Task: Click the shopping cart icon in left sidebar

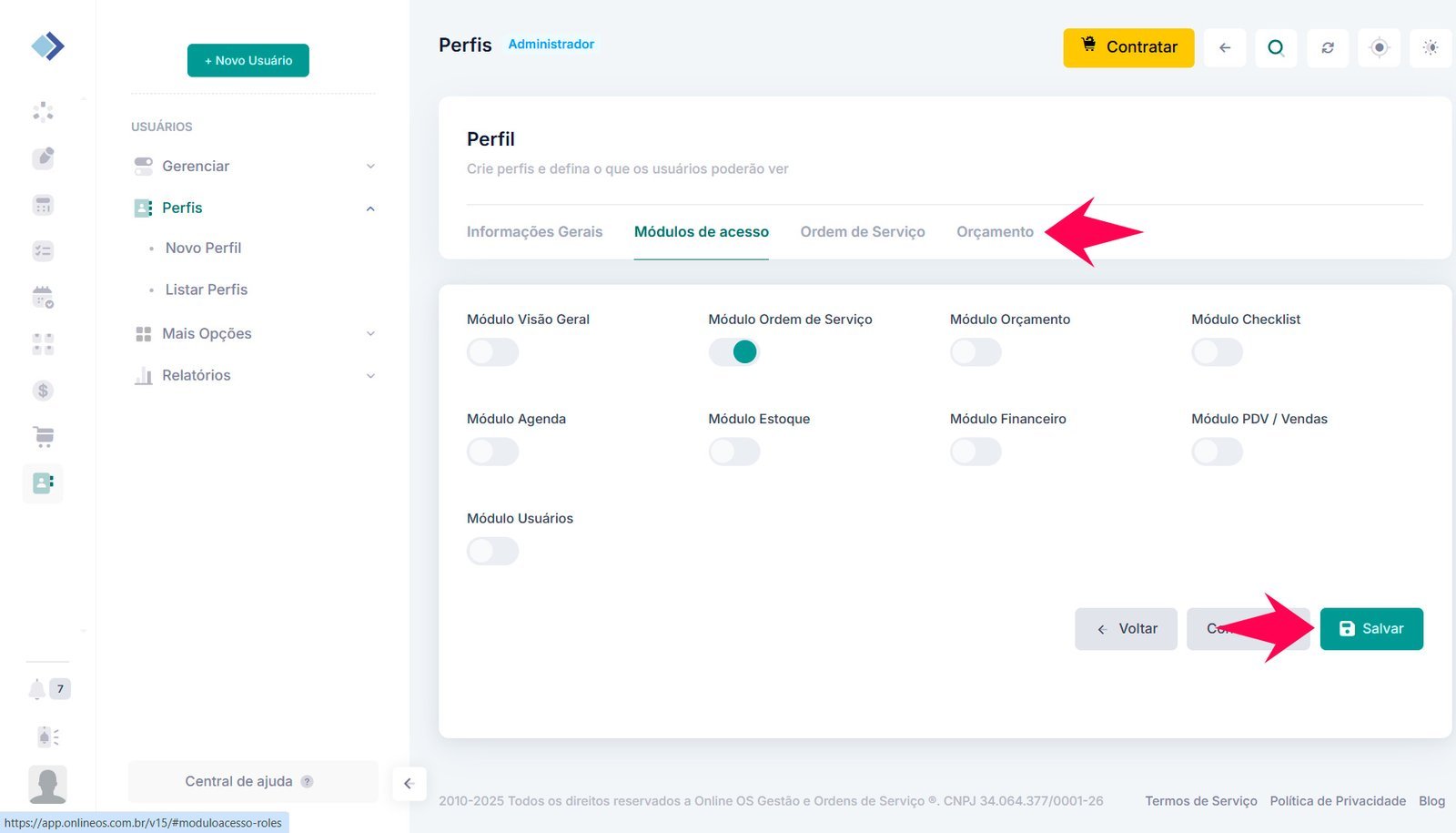Action: [x=43, y=437]
